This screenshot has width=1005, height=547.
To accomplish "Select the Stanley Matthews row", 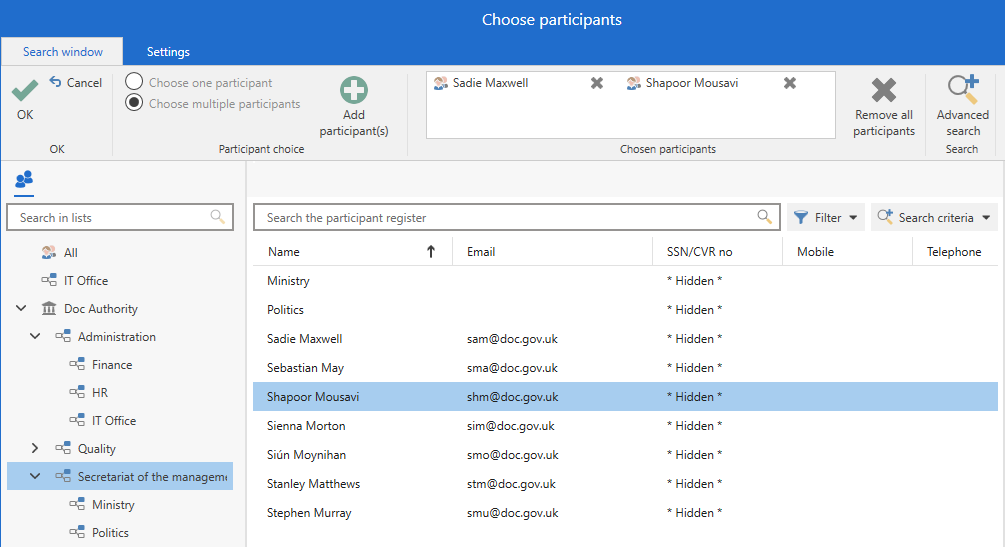I will (626, 484).
